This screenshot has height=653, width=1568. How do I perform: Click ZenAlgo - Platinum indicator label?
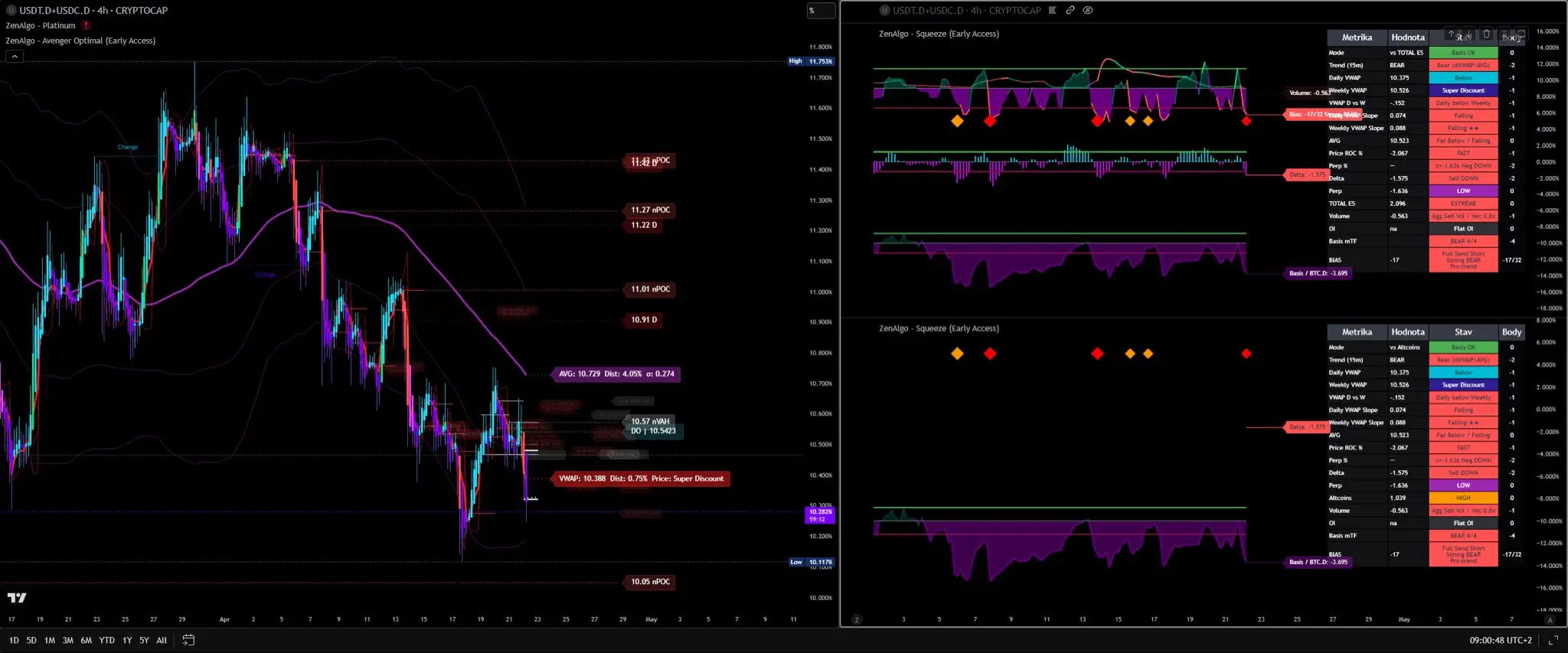pyautogui.click(x=41, y=25)
